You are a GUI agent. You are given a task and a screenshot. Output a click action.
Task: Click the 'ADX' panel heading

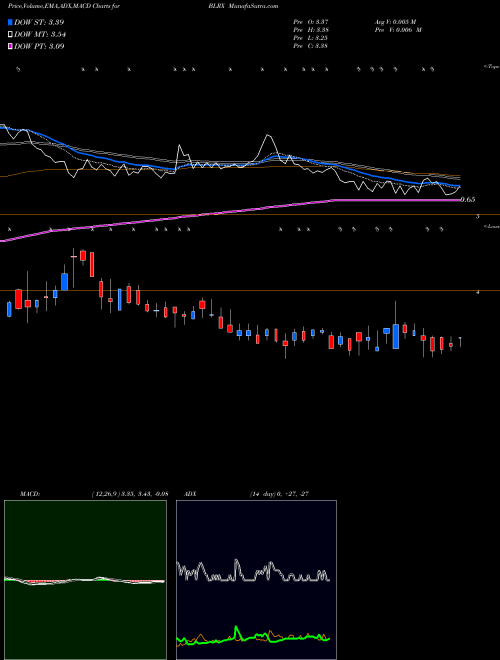190,494
